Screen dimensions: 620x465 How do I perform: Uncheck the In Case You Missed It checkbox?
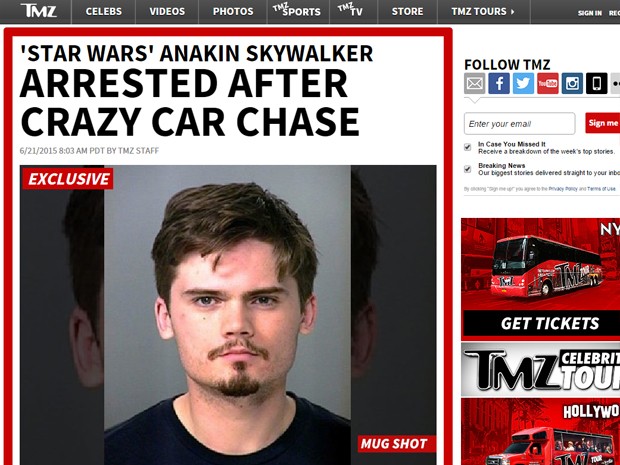[x=468, y=147]
